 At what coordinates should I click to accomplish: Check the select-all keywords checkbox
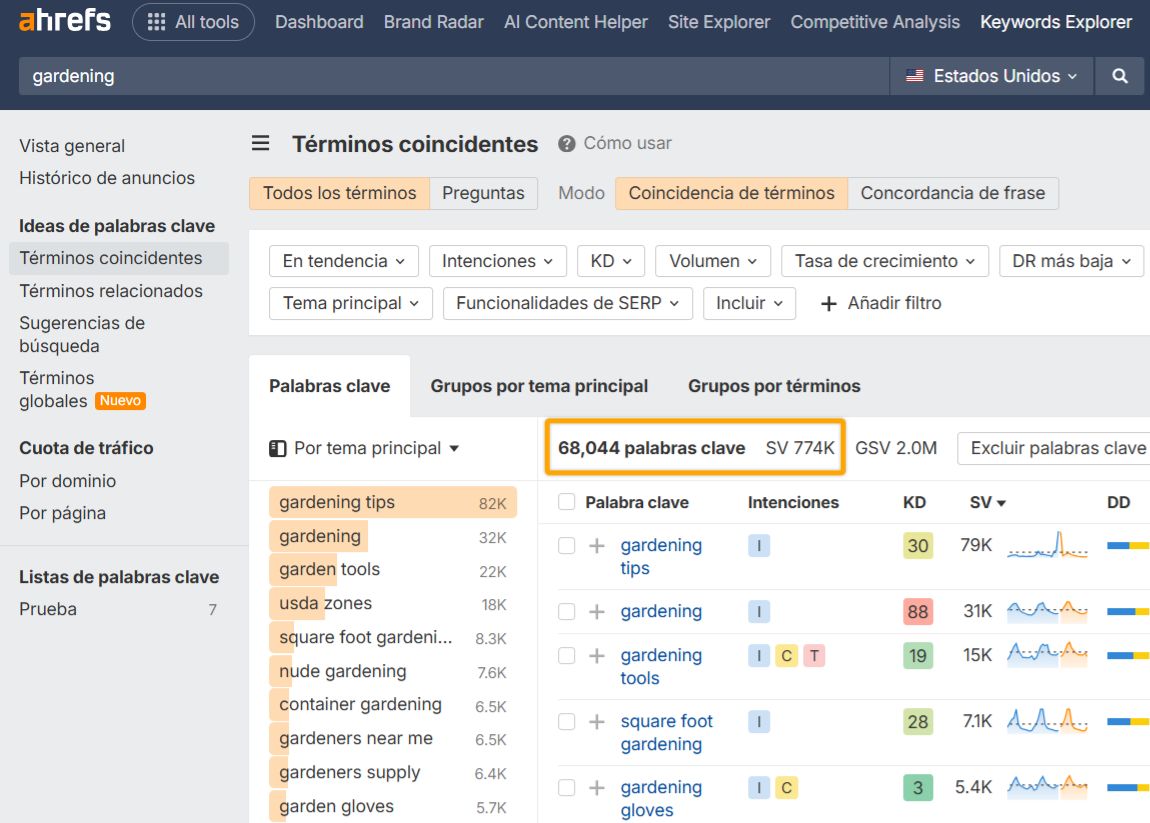pos(565,501)
